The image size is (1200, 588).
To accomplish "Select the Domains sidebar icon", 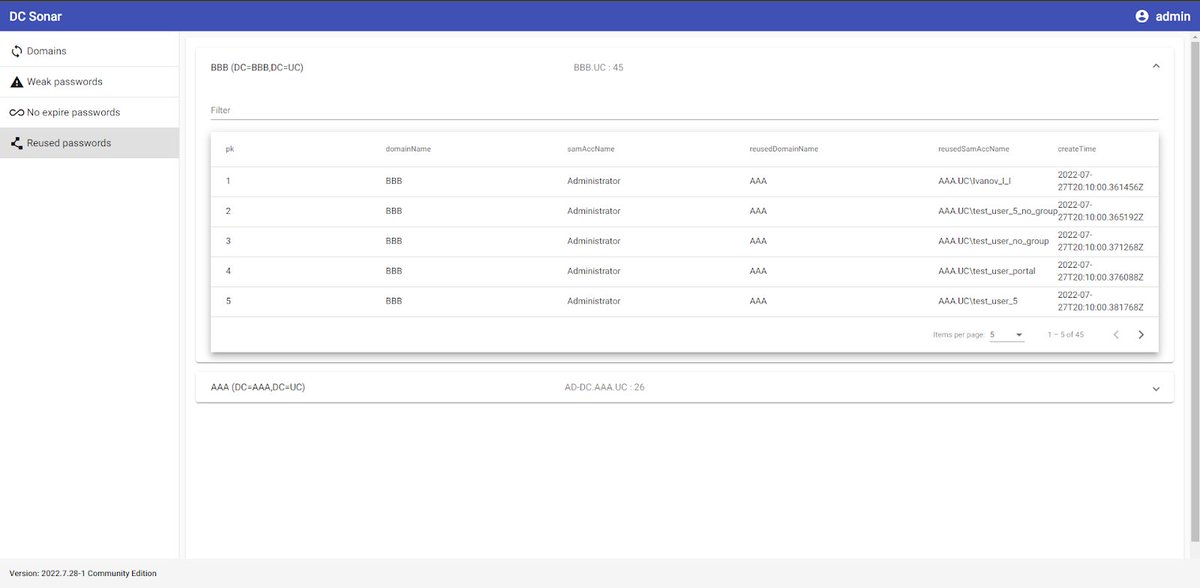I will point(16,50).
